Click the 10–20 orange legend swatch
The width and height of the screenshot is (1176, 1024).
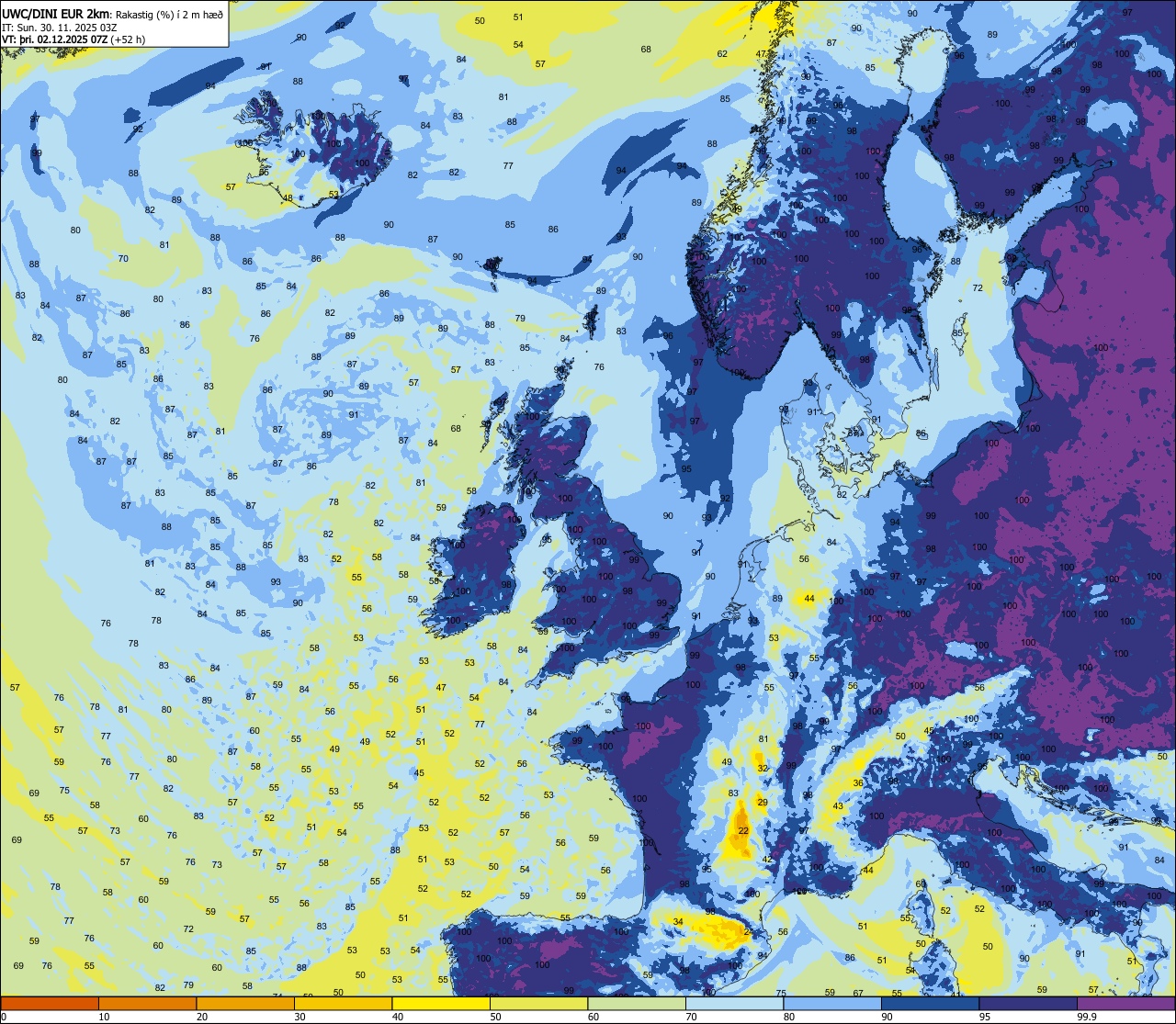(147, 1003)
